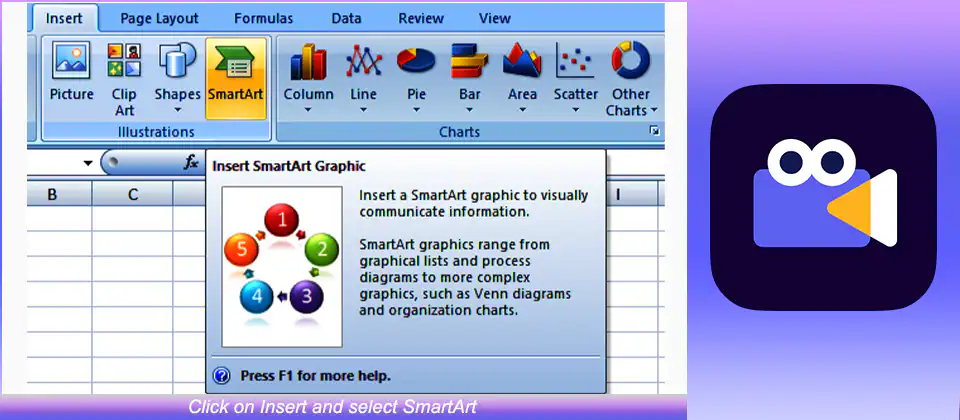The image size is (960, 420).
Task: Click the blue help question-mark icon
Action: coord(221,375)
